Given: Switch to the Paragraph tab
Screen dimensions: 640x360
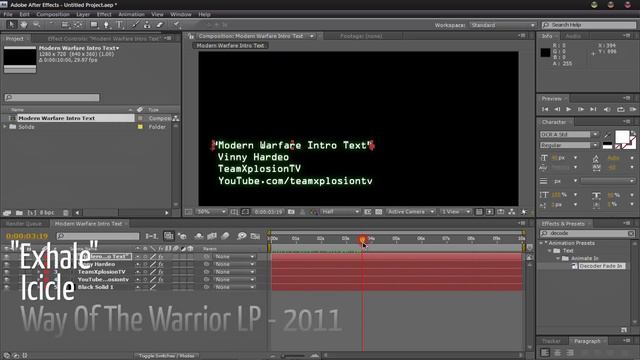Looking at the screenshot, I should click(587, 341).
